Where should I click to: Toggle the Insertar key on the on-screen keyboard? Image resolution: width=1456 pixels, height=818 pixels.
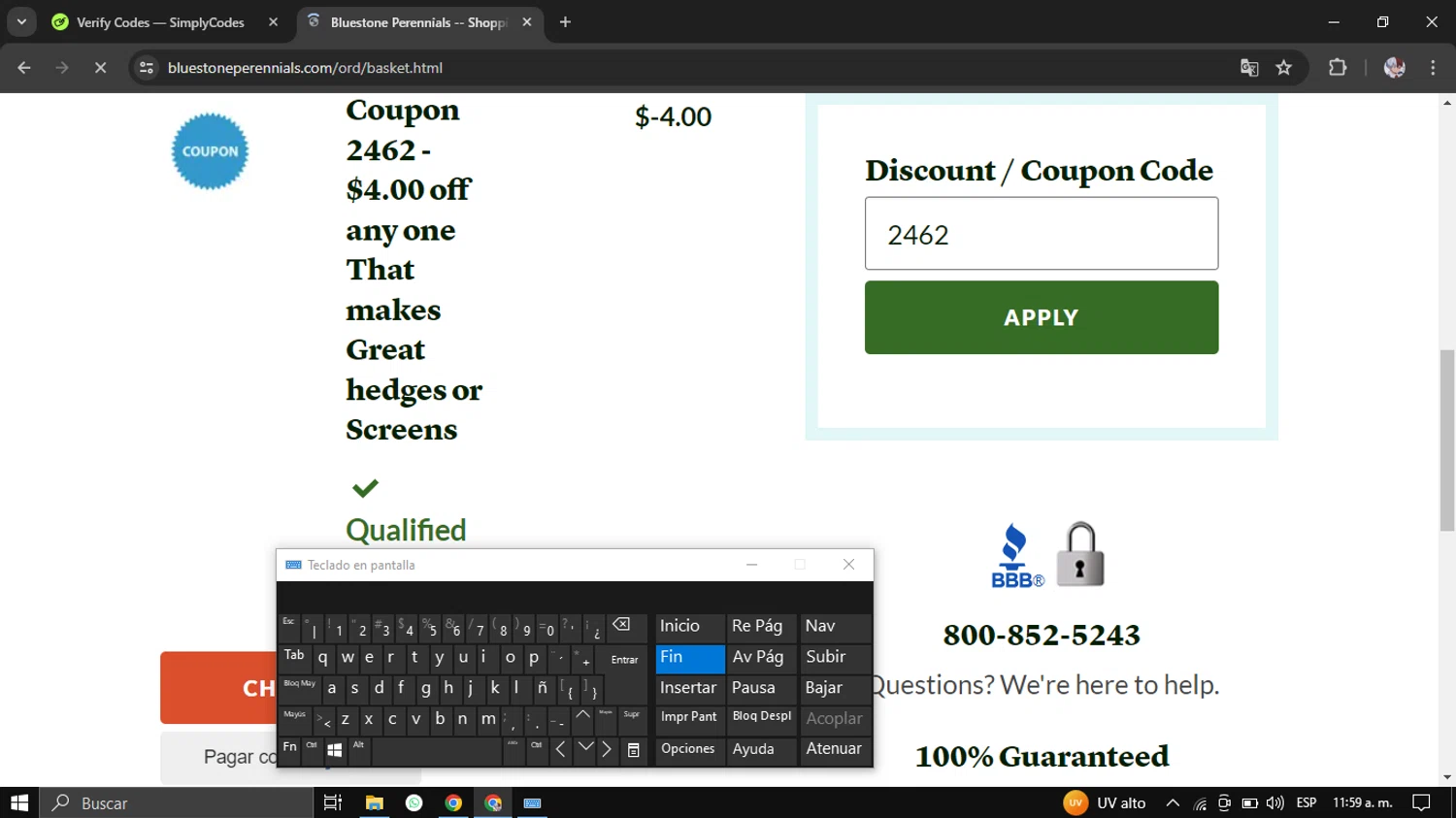pyautogui.click(x=689, y=688)
